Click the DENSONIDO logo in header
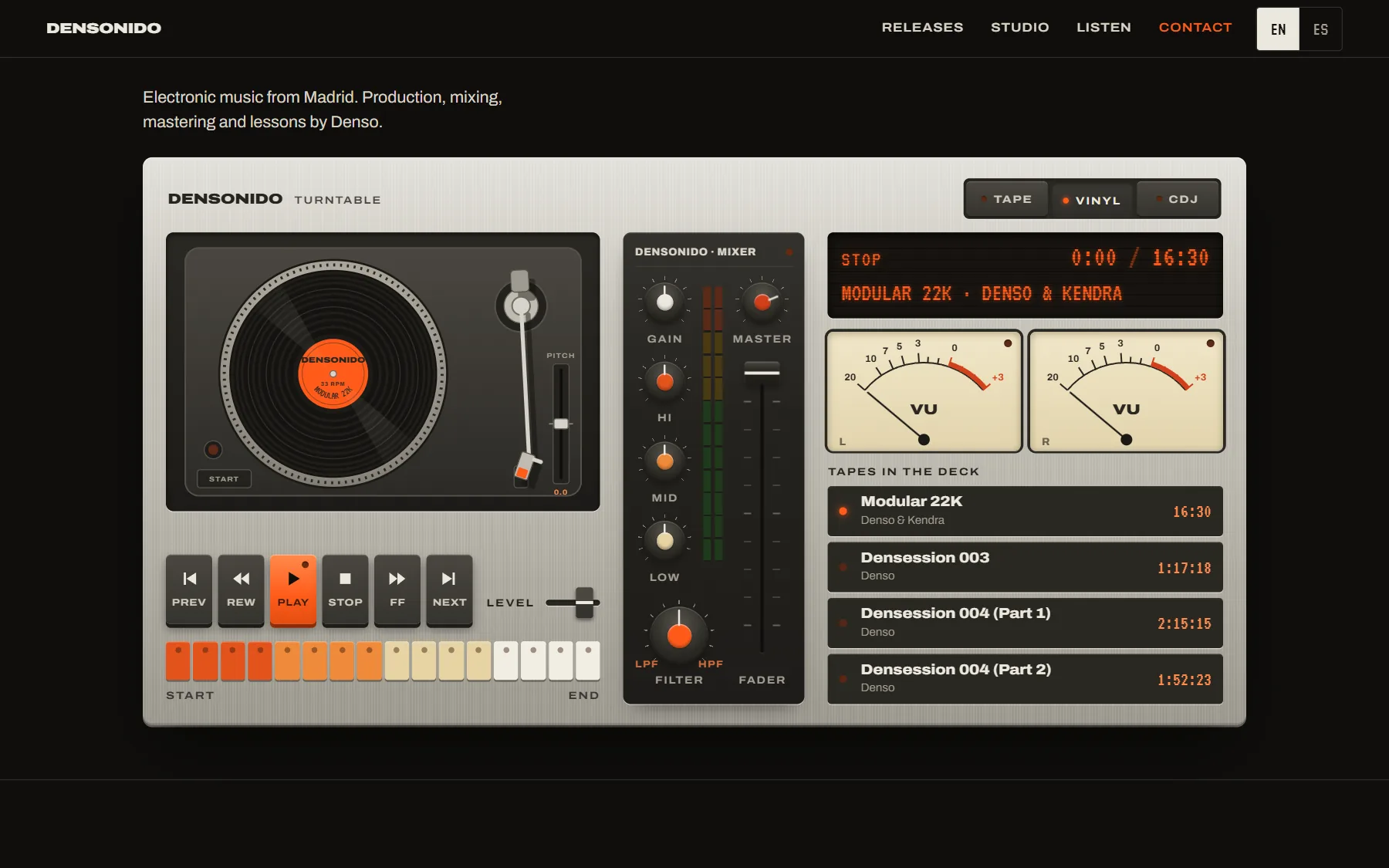1389x868 pixels. point(104,29)
